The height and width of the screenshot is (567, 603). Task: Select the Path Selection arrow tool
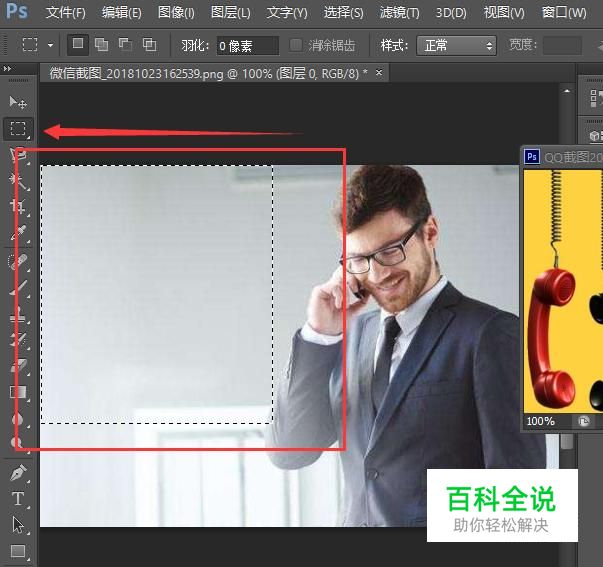[18, 525]
